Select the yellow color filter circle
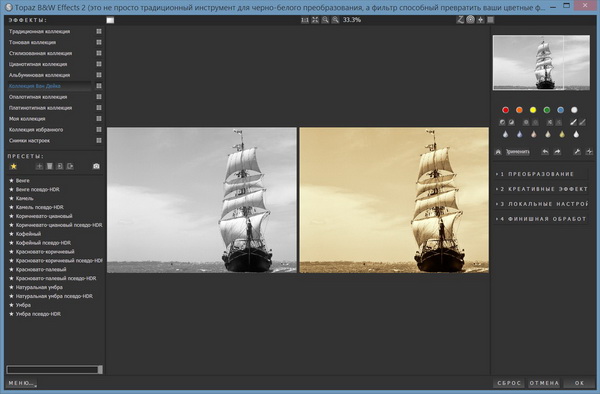This screenshot has width=600, height=394. [x=533, y=110]
